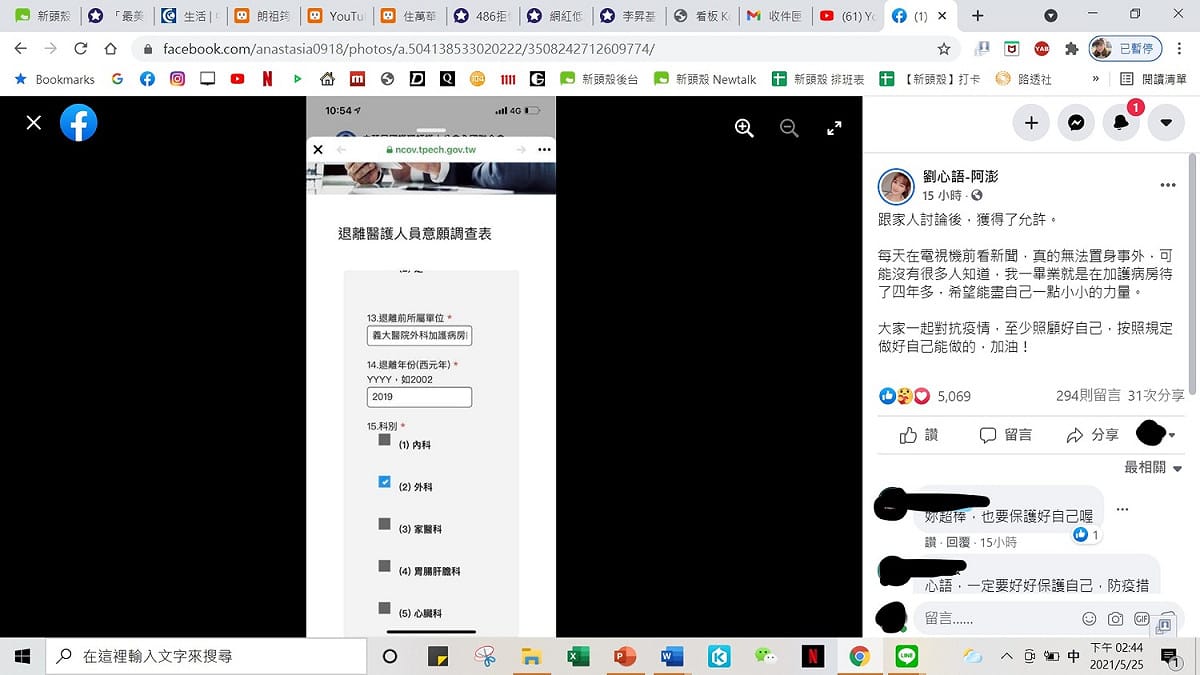Open Excel from the taskbar

(x=578, y=656)
